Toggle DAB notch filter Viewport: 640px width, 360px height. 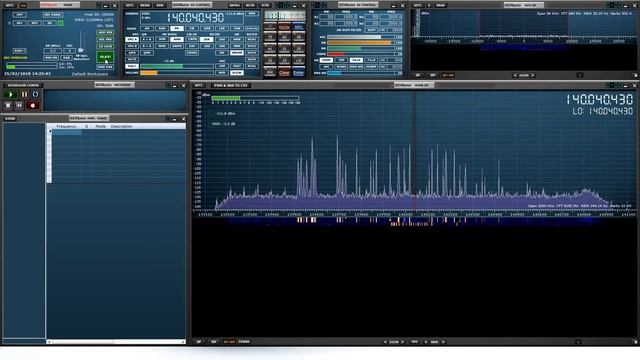click(67, 58)
